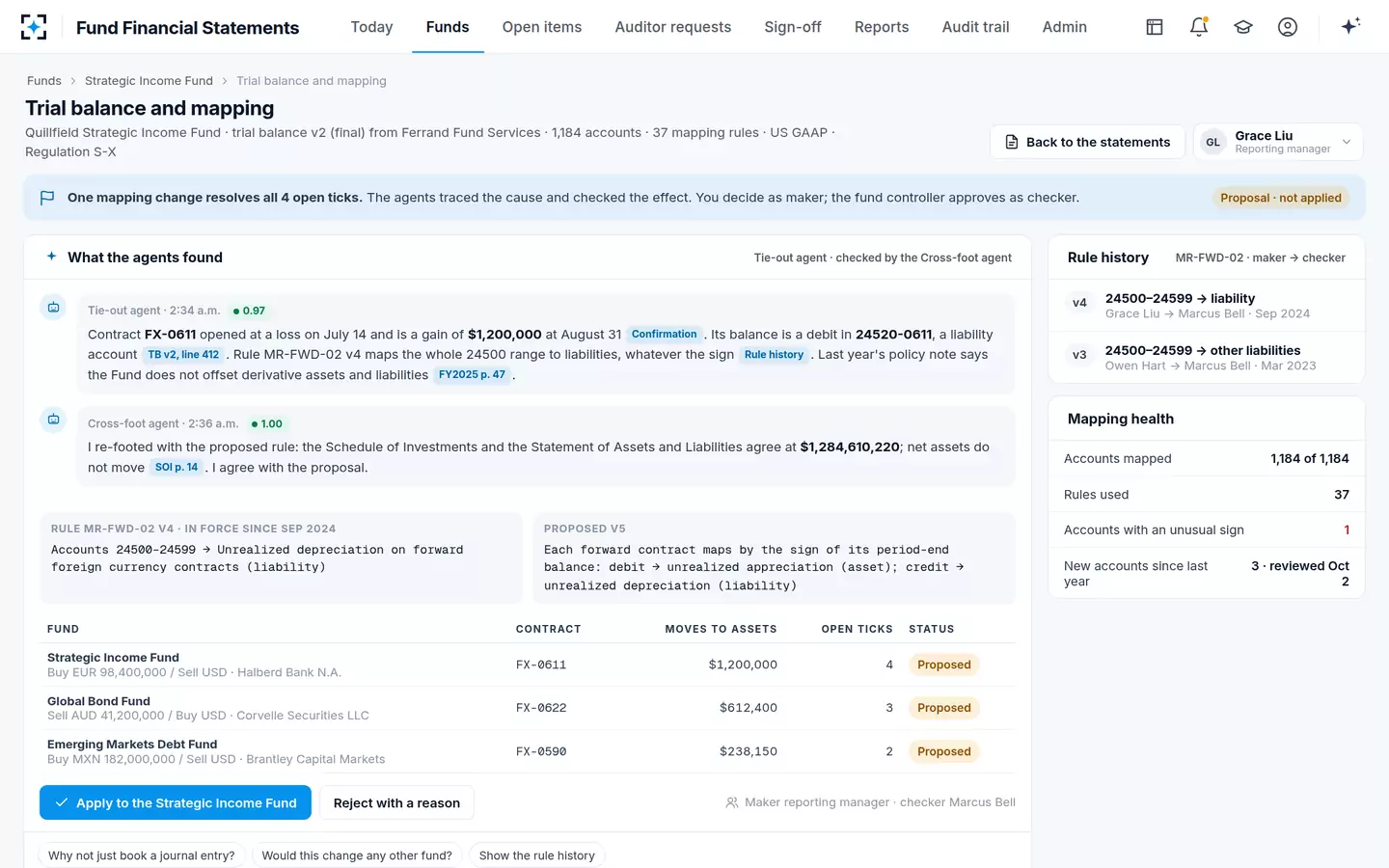Viewport: 1389px width, 868px height.
Task: Open the Admin tab
Action: tap(1065, 27)
